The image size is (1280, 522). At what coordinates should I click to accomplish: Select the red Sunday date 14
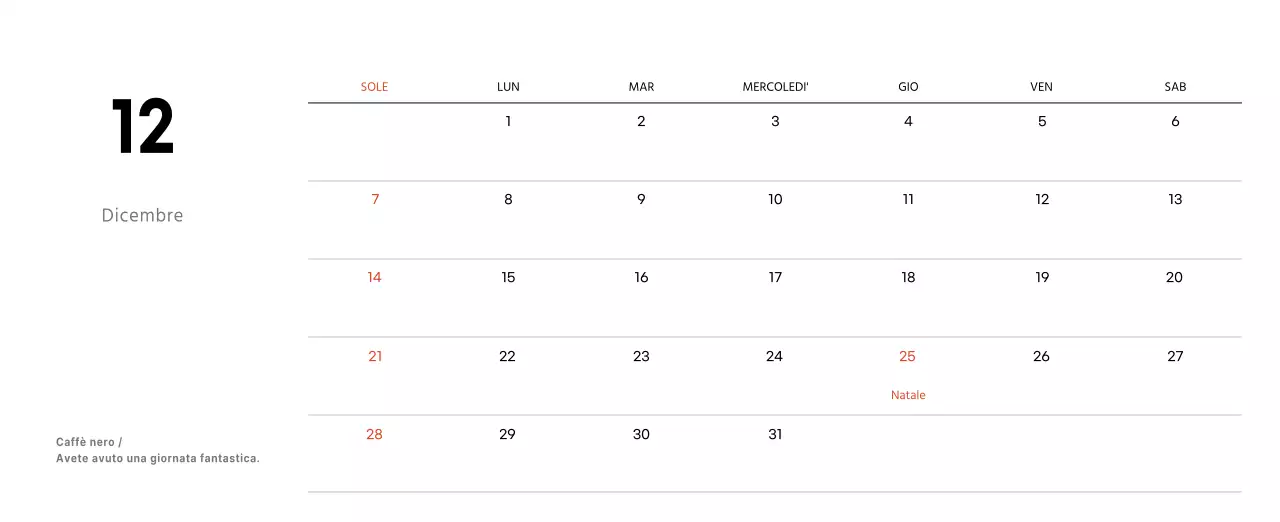click(x=374, y=277)
